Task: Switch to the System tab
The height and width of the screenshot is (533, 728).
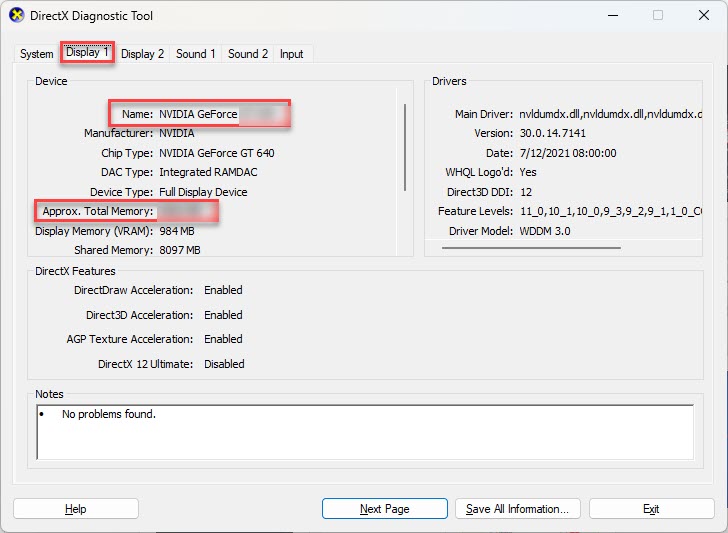Action: (37, 54)
